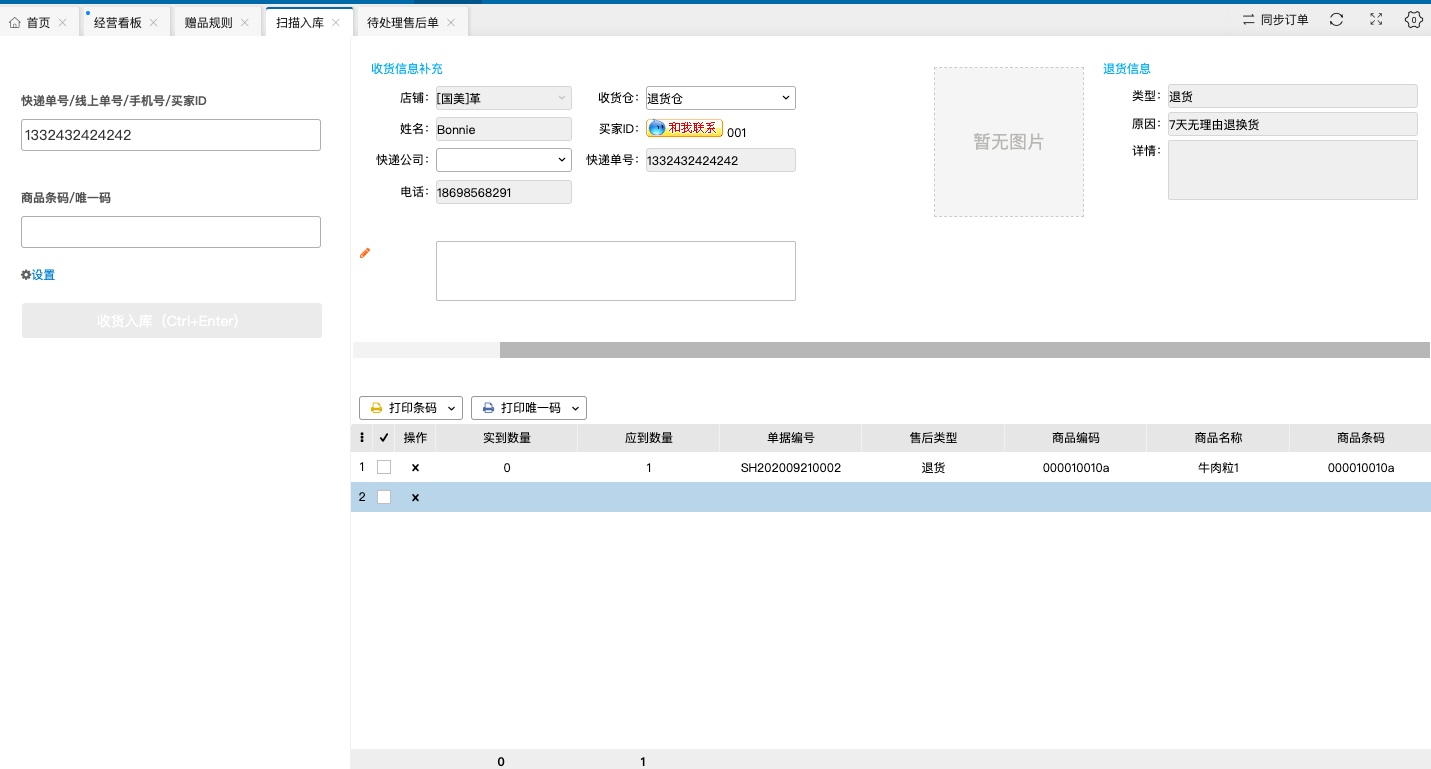Expand the 打印唯一码 dropdown arrow

point(576,408)
